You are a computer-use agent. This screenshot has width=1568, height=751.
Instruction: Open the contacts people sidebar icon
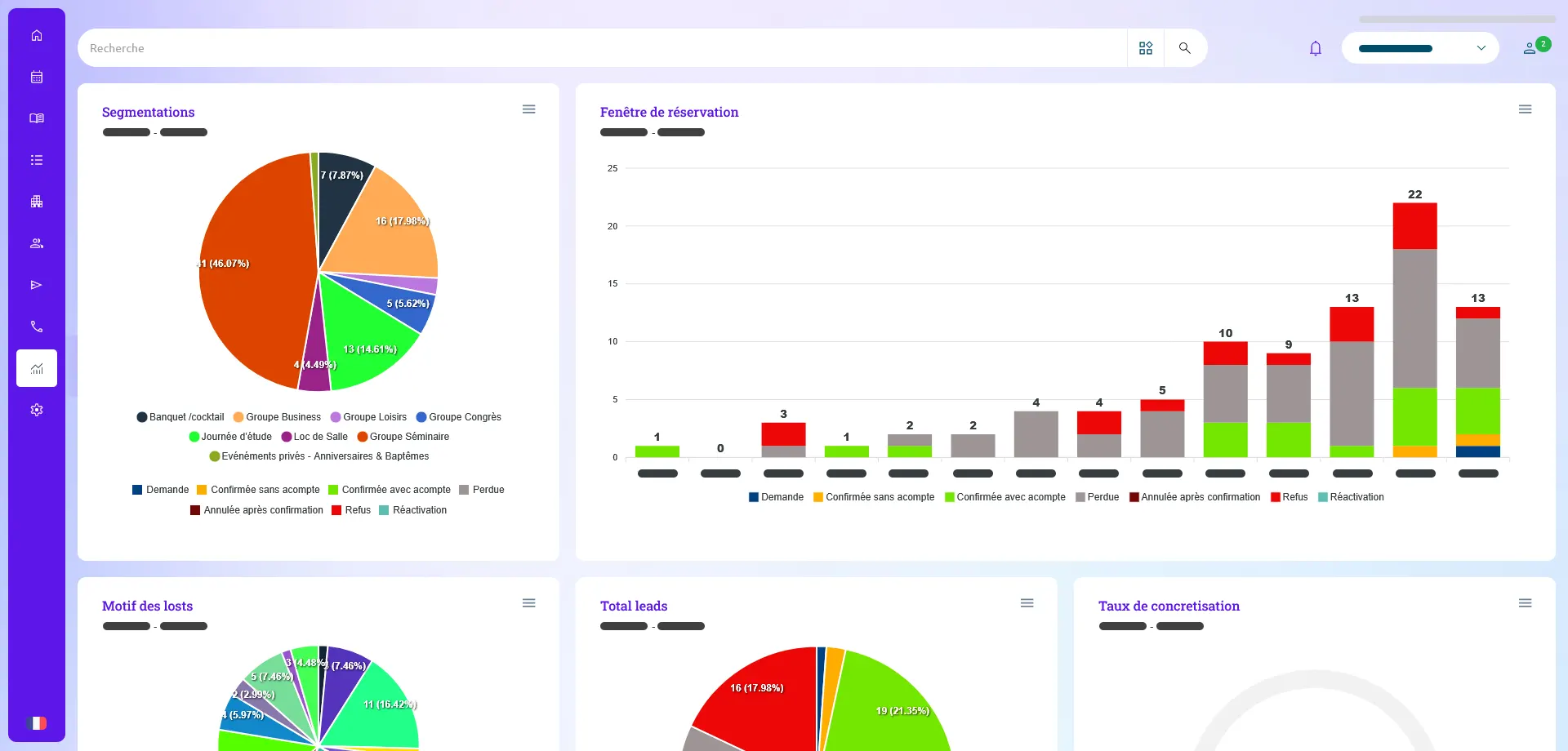coord(37,243)
